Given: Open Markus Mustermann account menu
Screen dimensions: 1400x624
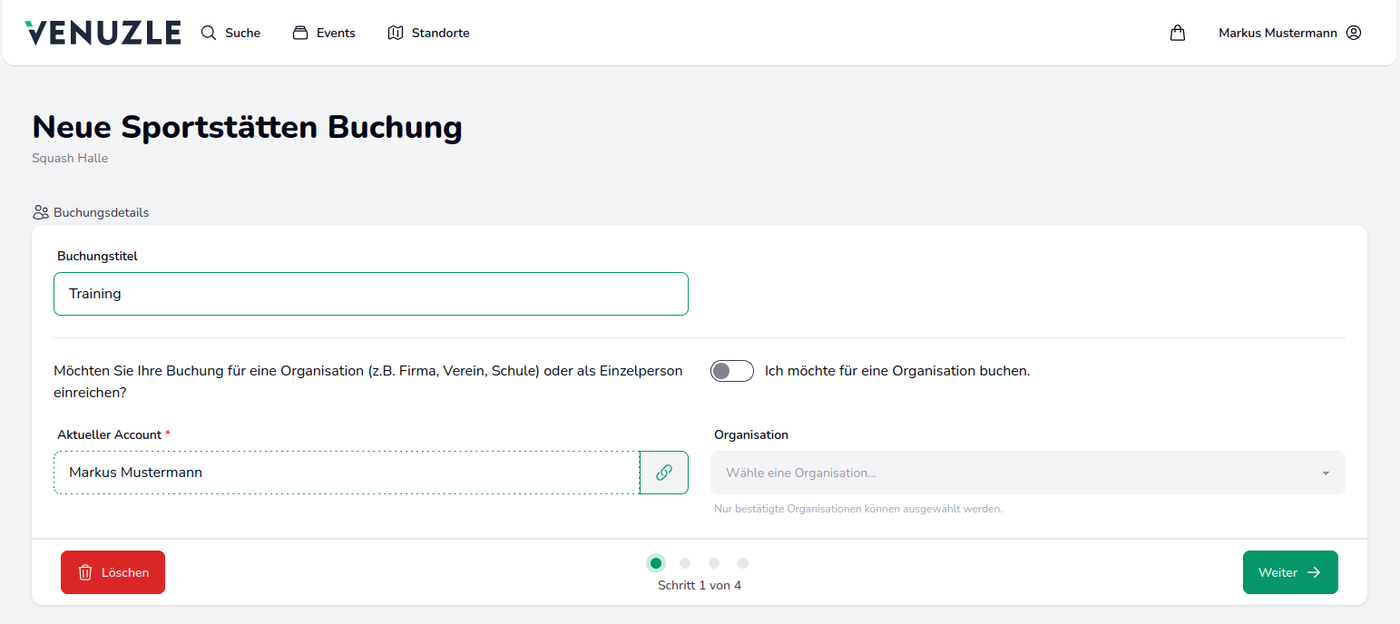Looking at the screenshot, I should [x=1277, y=33].
